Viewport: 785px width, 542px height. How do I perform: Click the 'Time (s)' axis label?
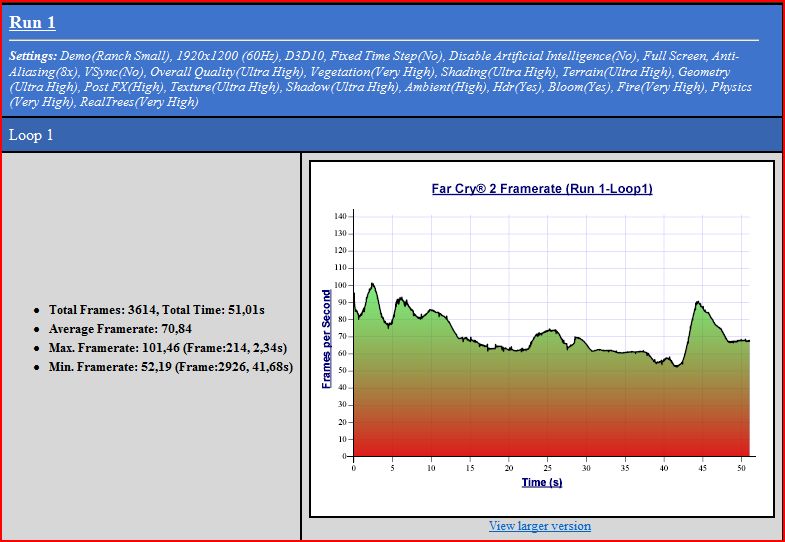click(542, 482)
